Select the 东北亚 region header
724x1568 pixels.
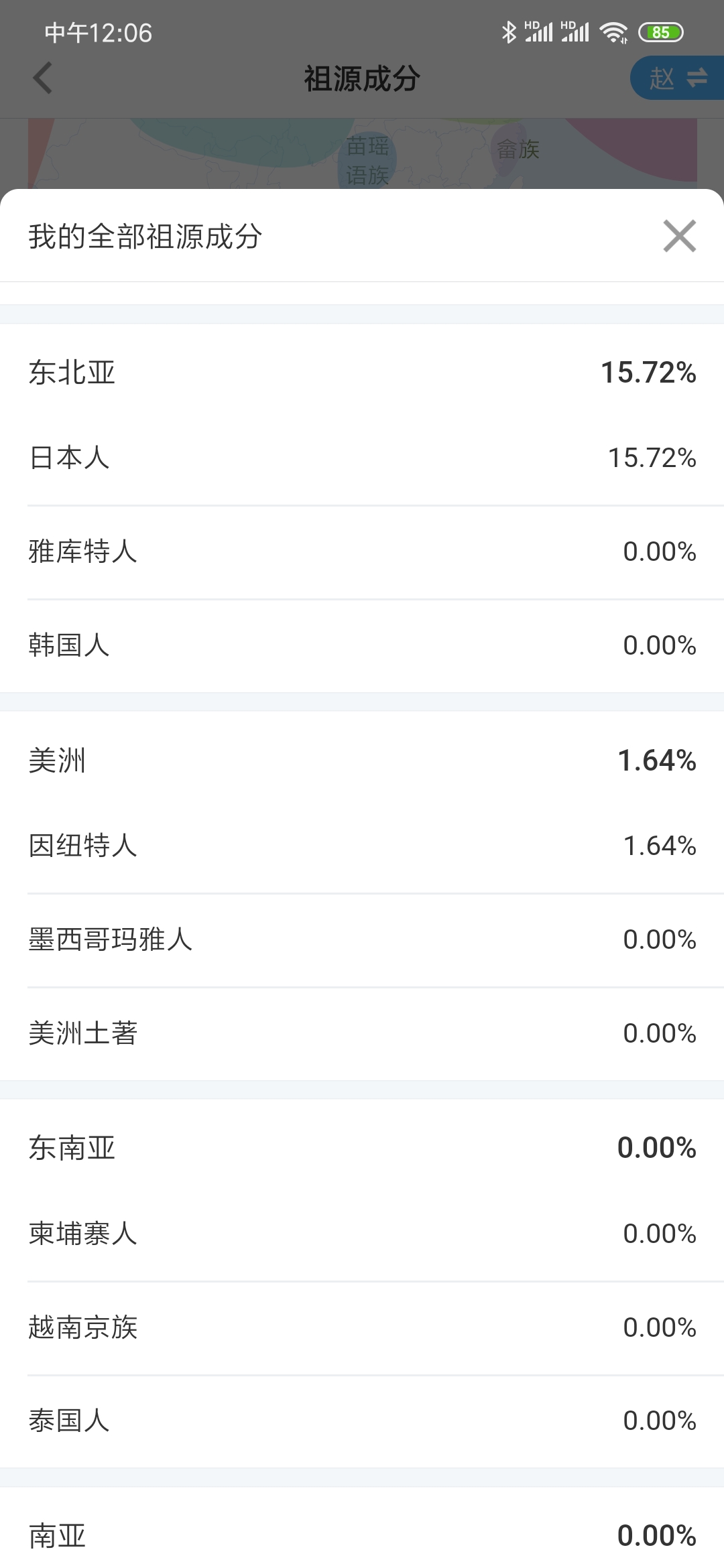tap(362, 373)
